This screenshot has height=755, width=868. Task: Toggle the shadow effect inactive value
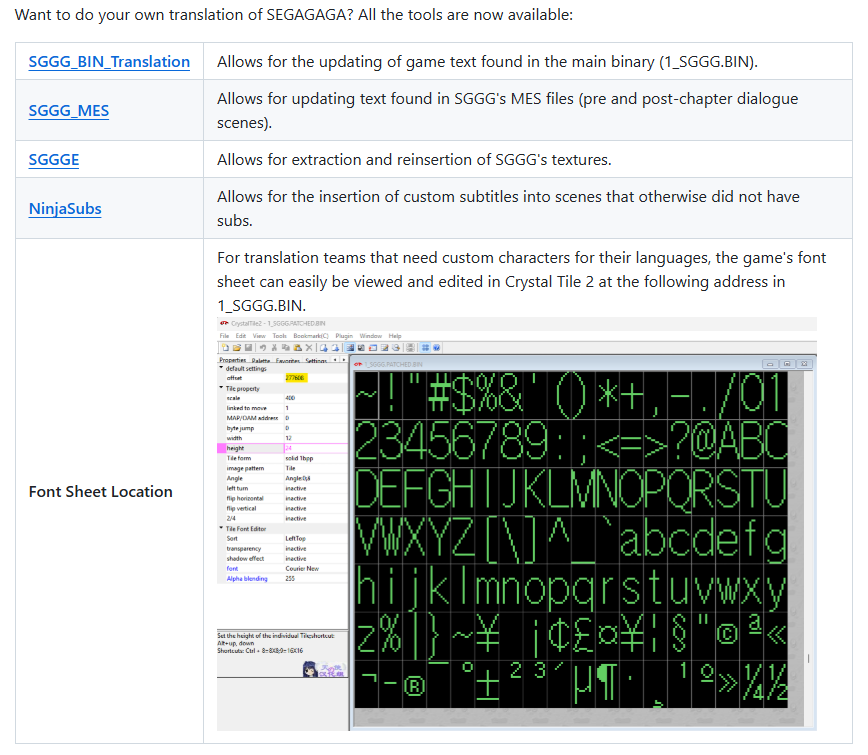296,559
